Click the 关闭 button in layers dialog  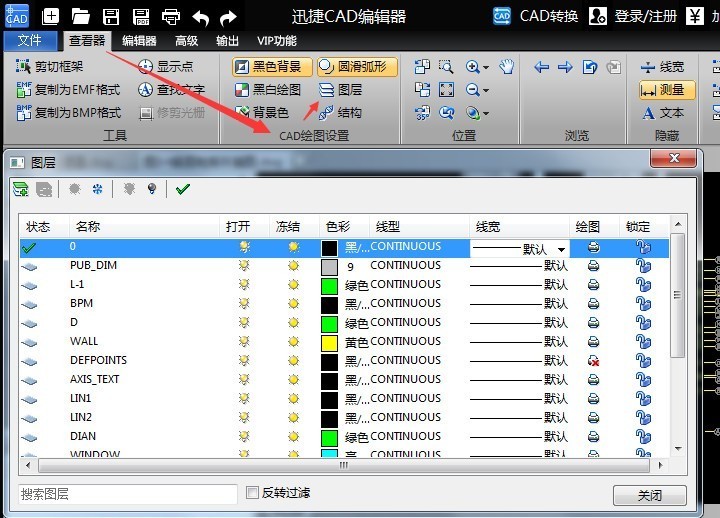[x=649, y=495]
